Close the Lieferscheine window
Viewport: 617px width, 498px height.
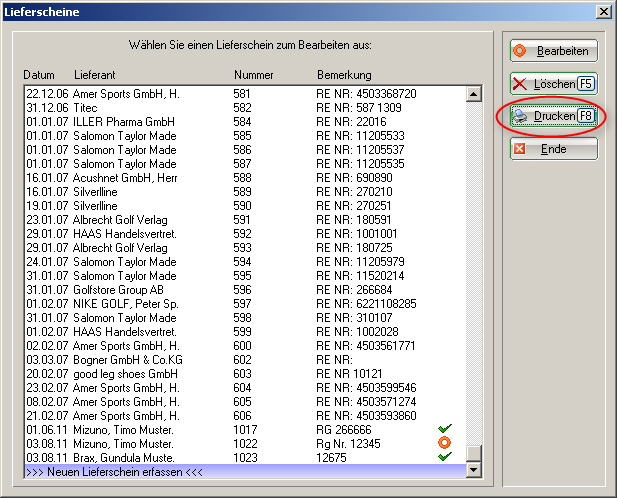[603, 11]
